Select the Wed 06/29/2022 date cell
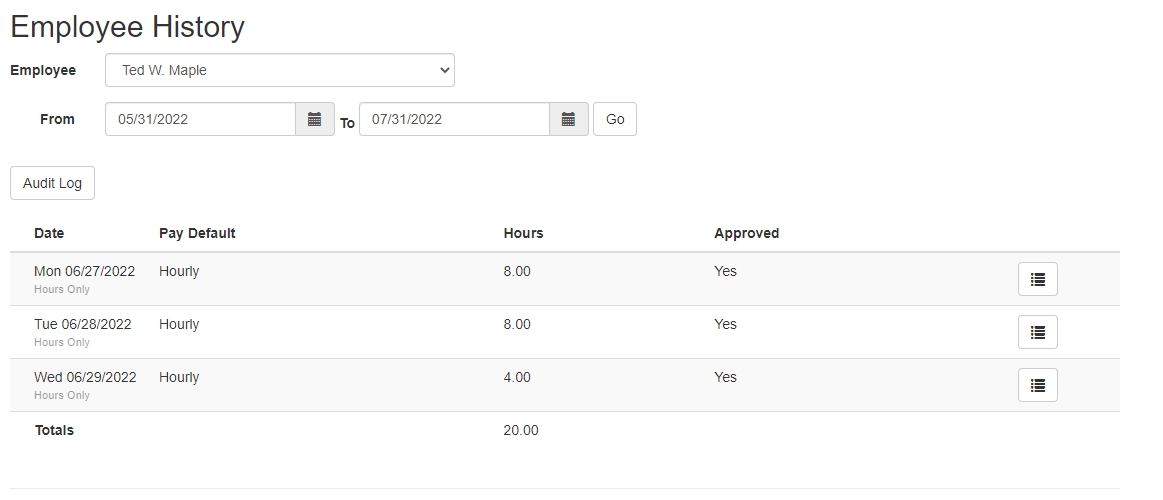This screenshot has width=1163, height=500. [85, 377]
